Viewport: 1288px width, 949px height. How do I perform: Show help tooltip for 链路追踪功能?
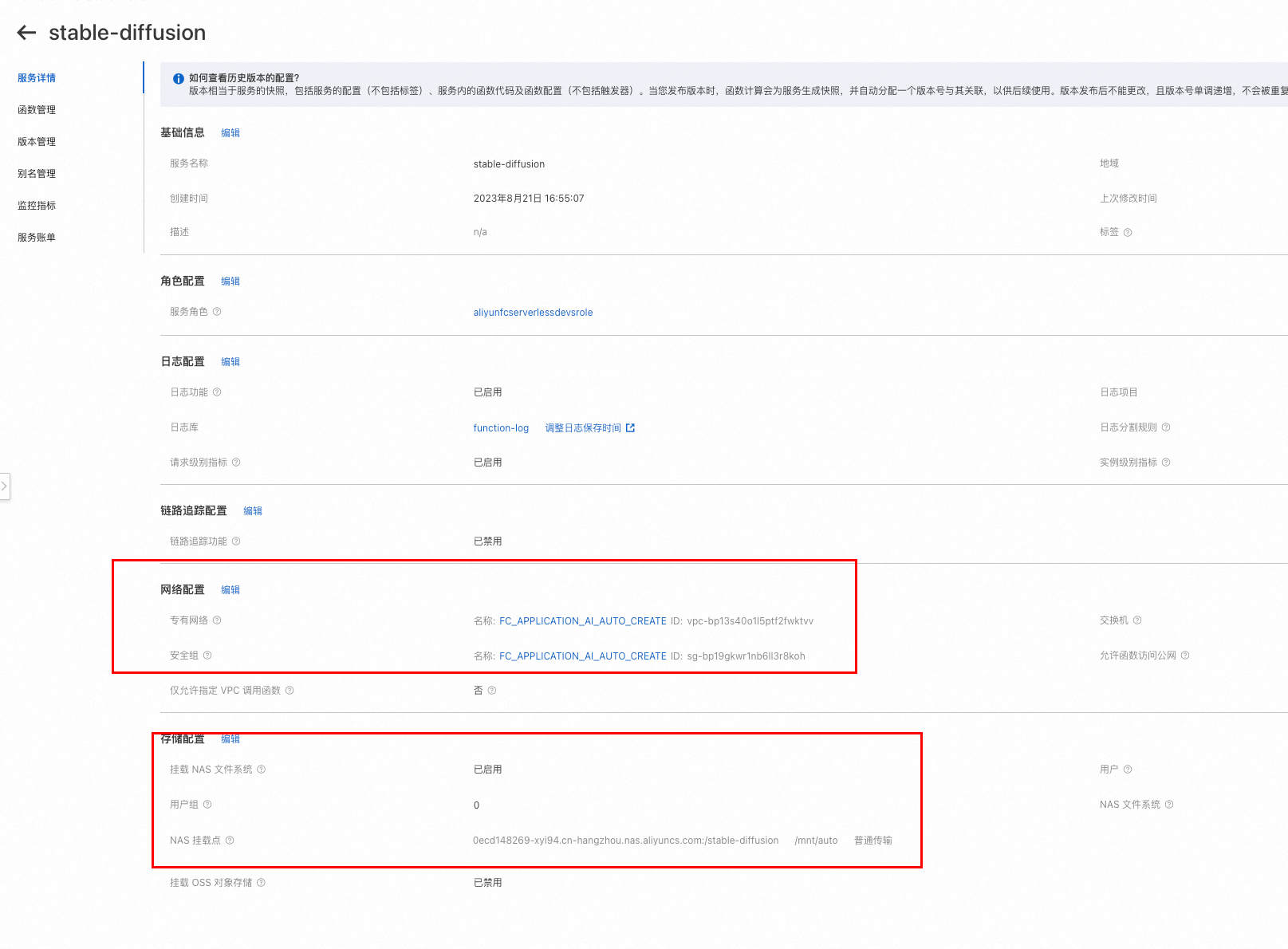click(x=236, y=541)
